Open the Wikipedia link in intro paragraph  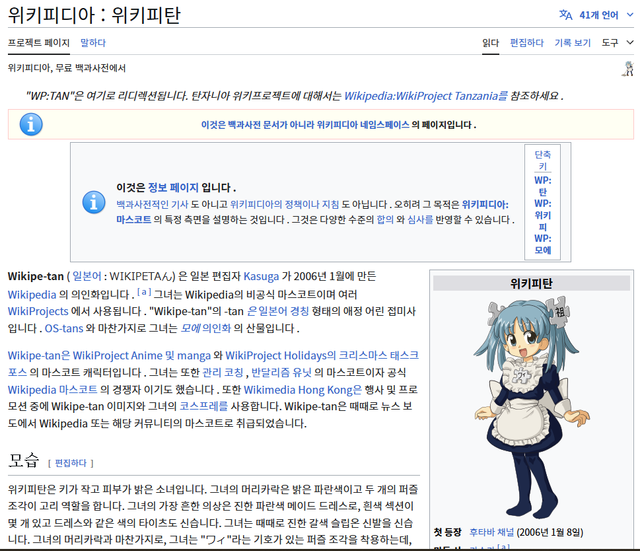pyautogui.click(x=32, y=294)
